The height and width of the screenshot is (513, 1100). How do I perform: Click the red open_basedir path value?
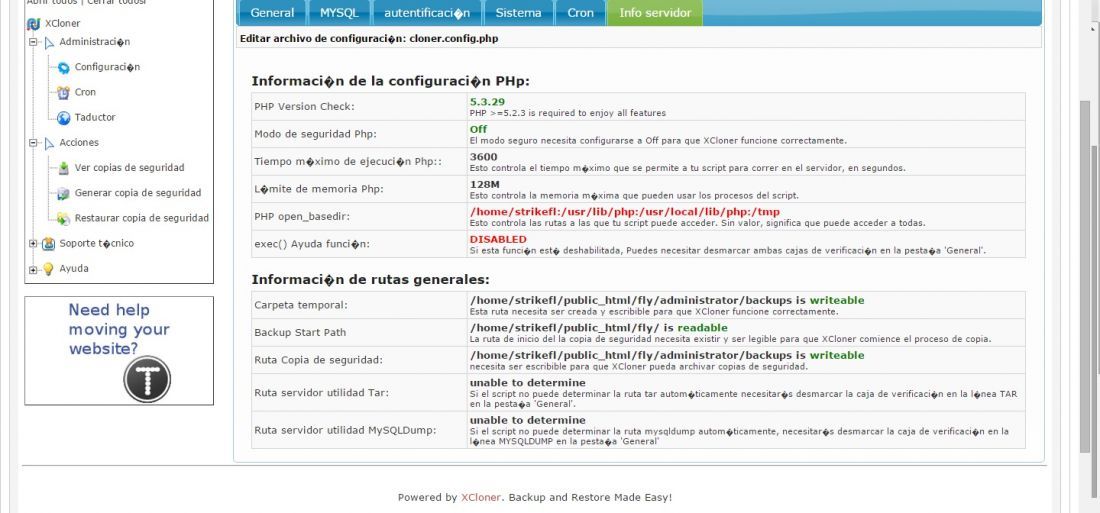(624, 212)
